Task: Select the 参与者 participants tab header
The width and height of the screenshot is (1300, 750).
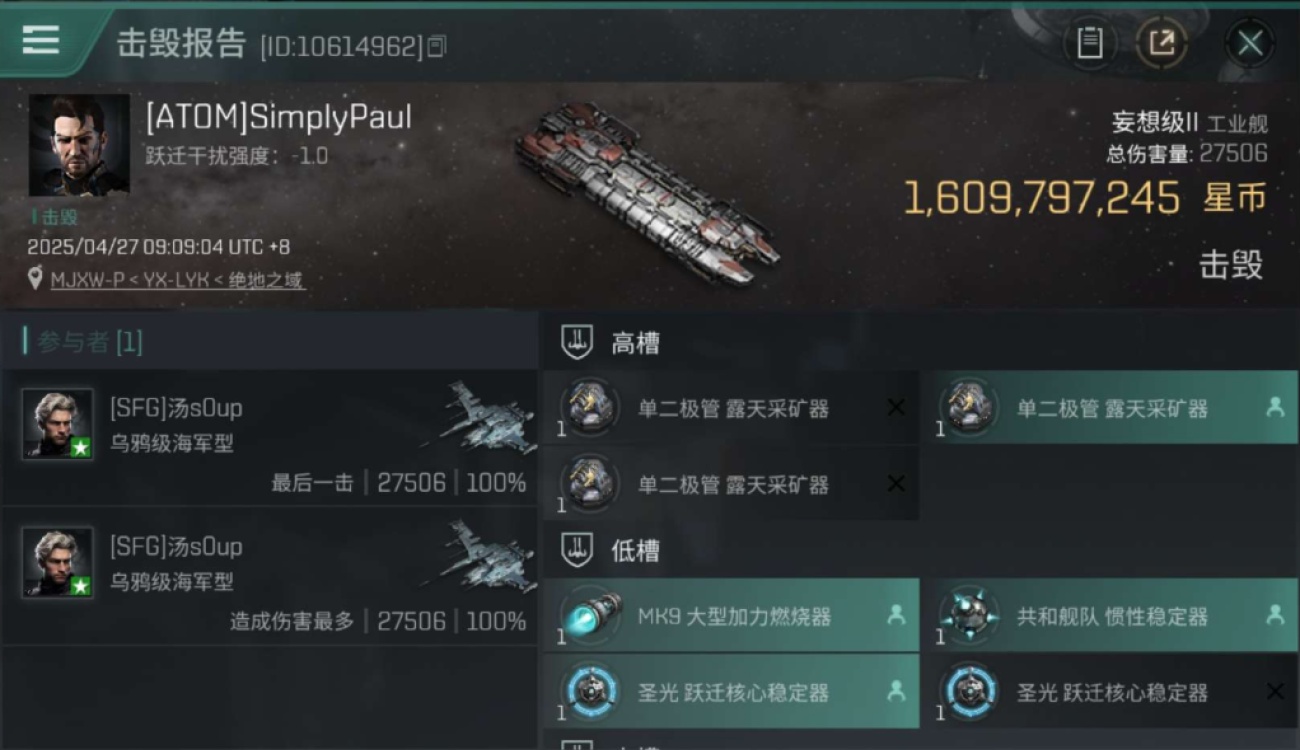Action: click(84, 342)
